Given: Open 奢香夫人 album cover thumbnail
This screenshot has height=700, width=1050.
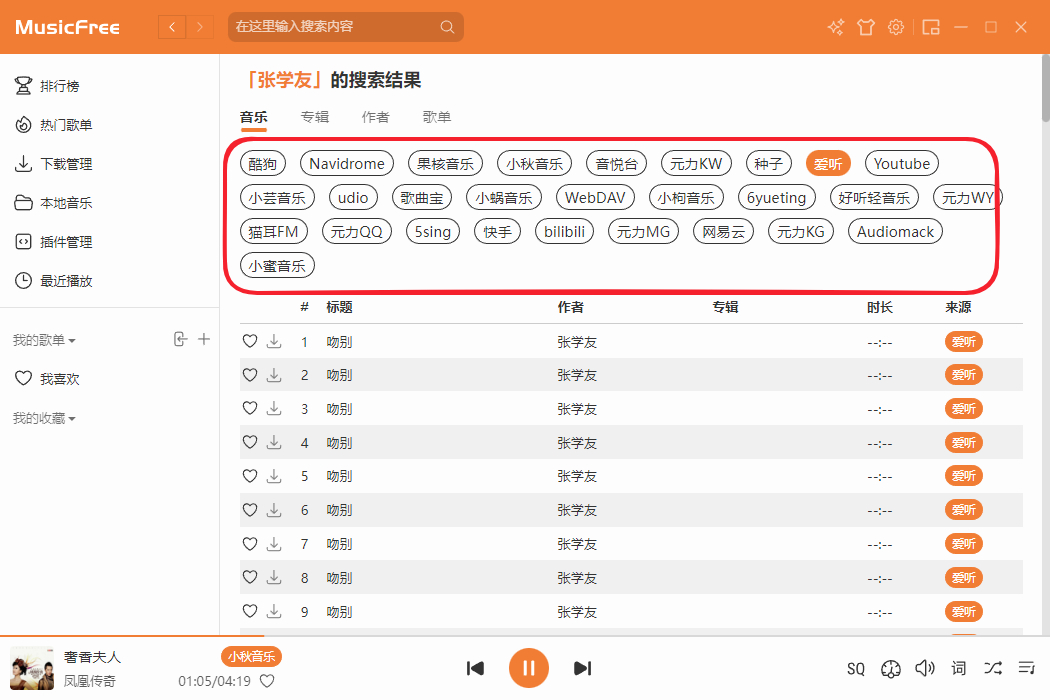Looking at the screenshot, I should pos(32,669).
